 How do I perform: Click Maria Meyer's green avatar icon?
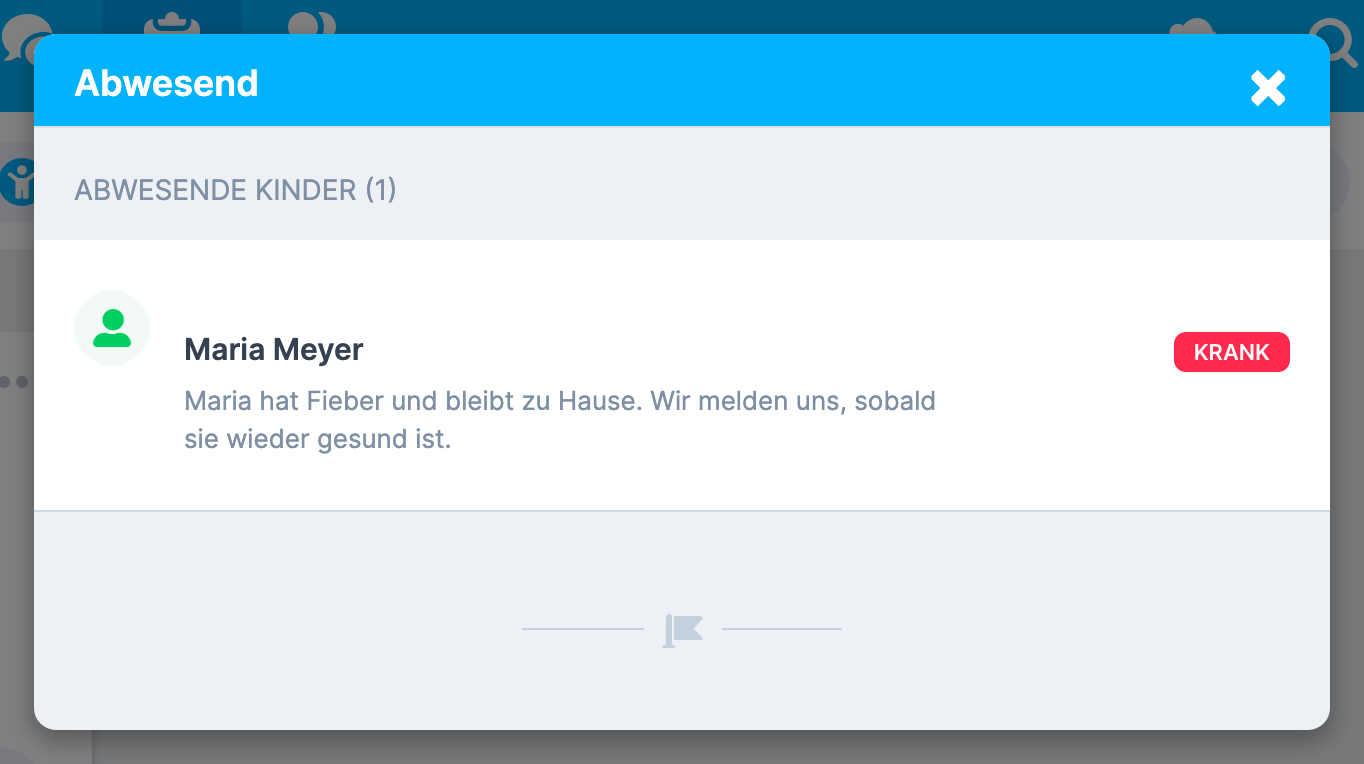(112, 328)
